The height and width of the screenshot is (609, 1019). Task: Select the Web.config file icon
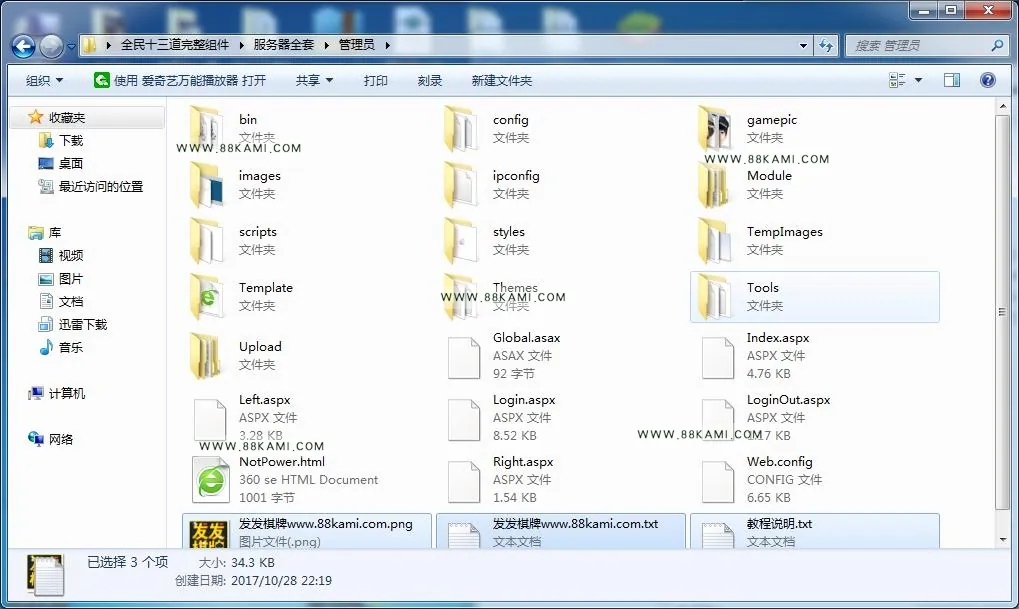(718, 482)
